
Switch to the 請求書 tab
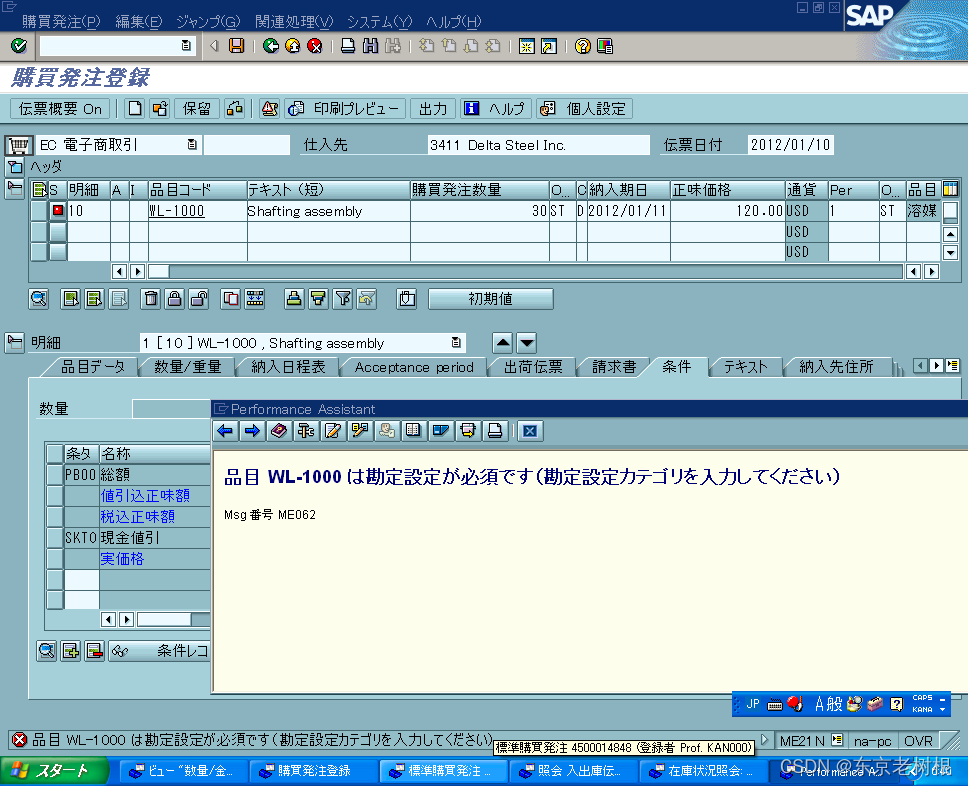[614, 367]
